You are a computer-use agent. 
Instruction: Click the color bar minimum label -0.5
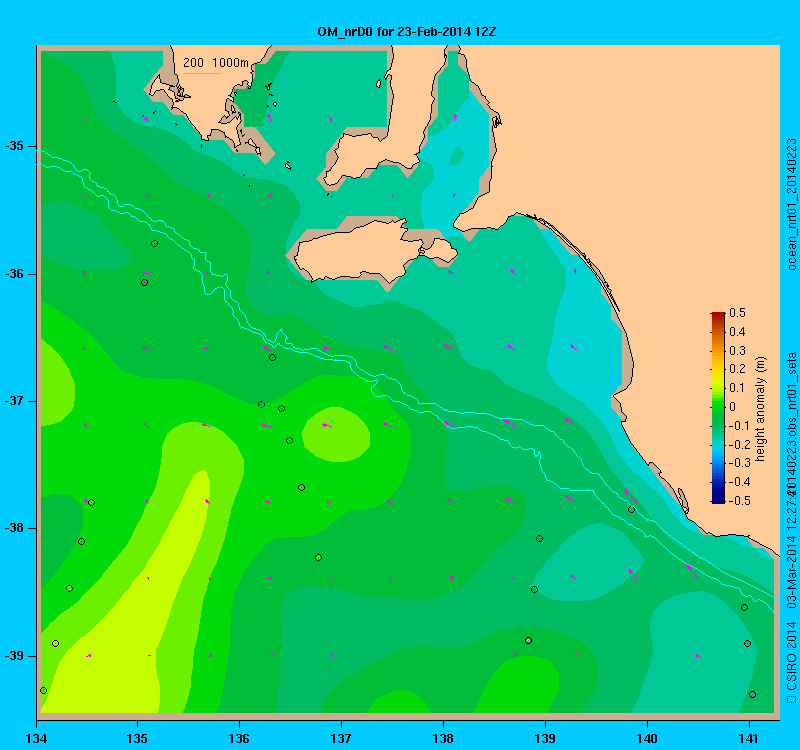pos(739,501)
